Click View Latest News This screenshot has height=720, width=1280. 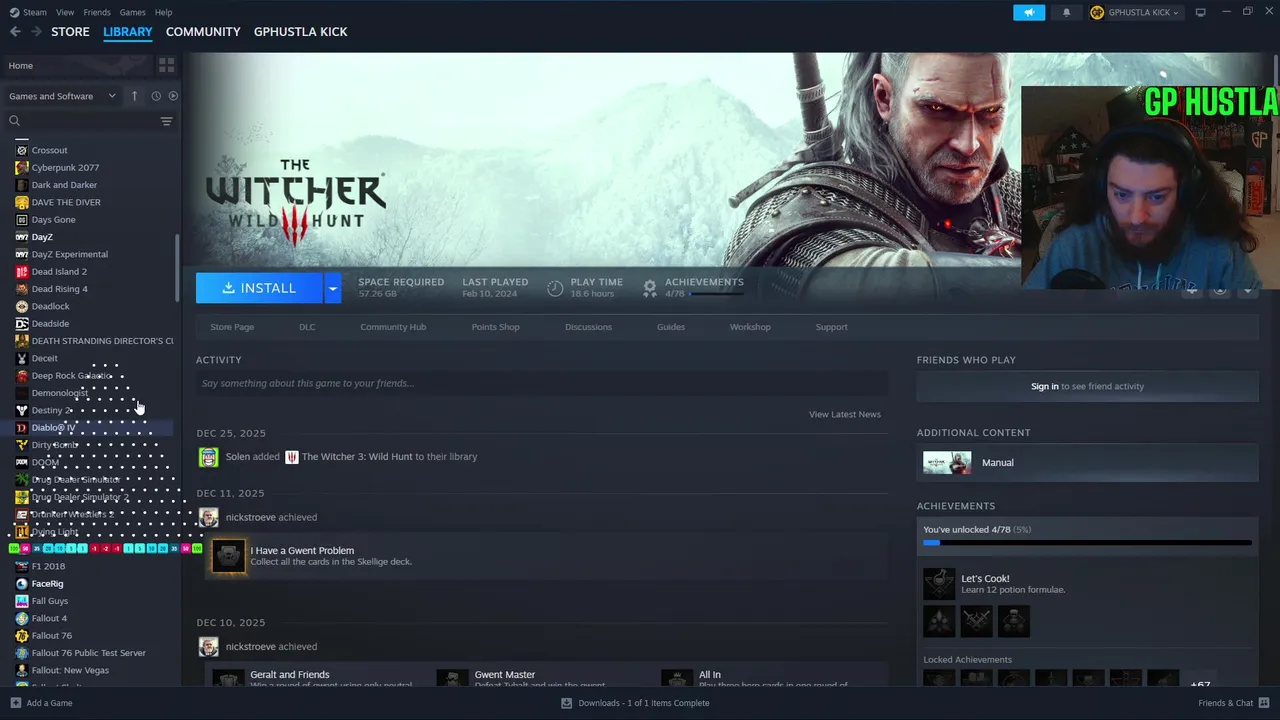[845, 414]
